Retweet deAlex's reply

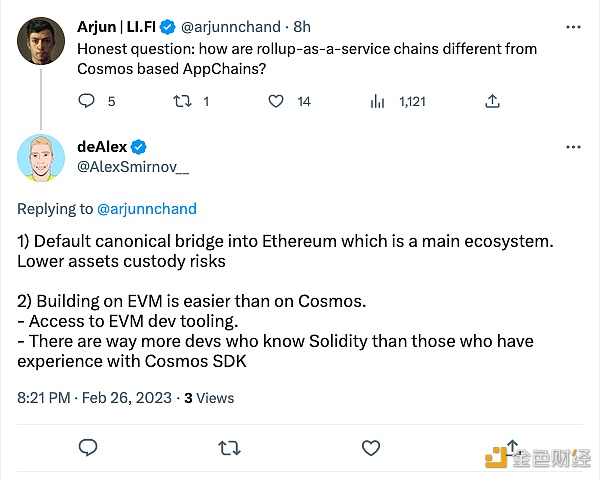pos(230,446)
